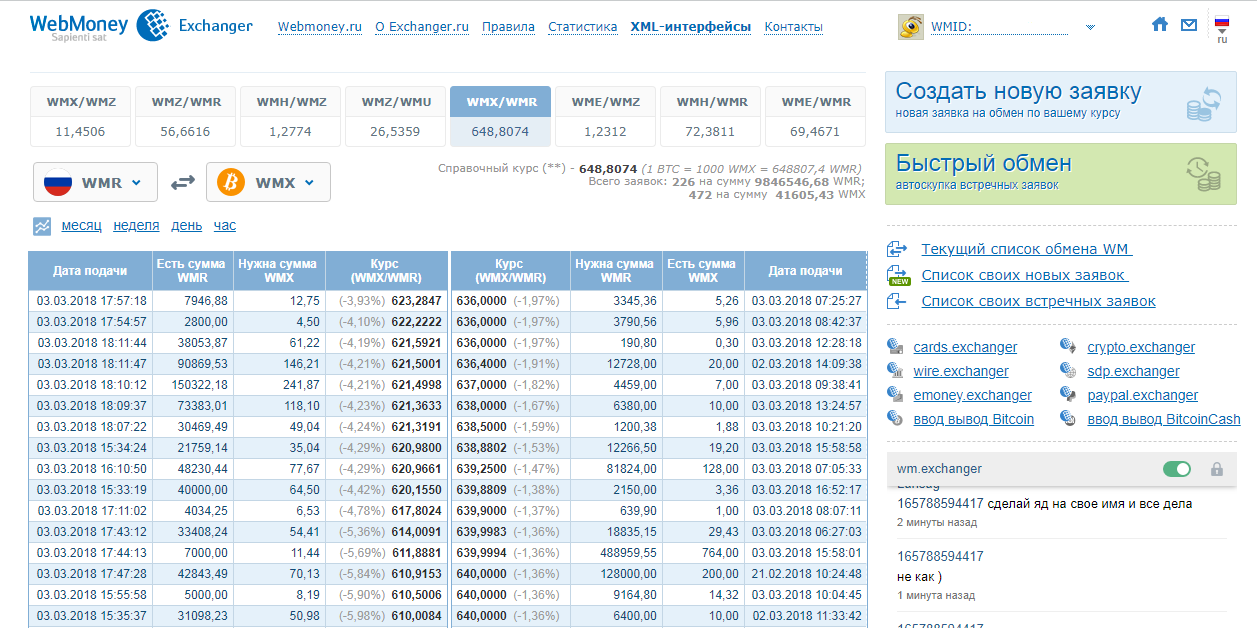
Task: Open the WMX currency dropdown
Action: [x=268, y=183]
